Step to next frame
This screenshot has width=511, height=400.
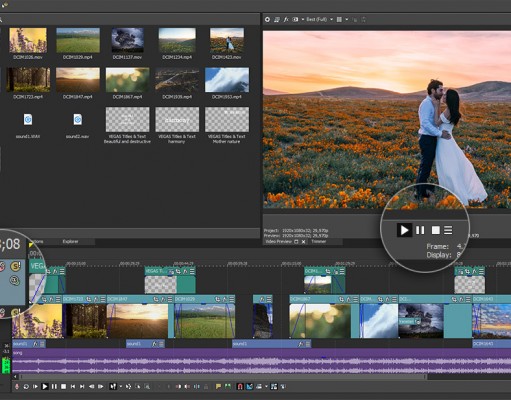tap(101, 386)
